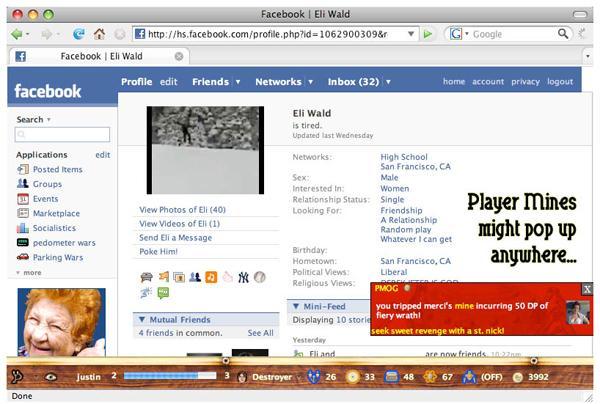Open the Friends dropdown arrow
Viewport: 600px width, 404px height.
(238, 82)
